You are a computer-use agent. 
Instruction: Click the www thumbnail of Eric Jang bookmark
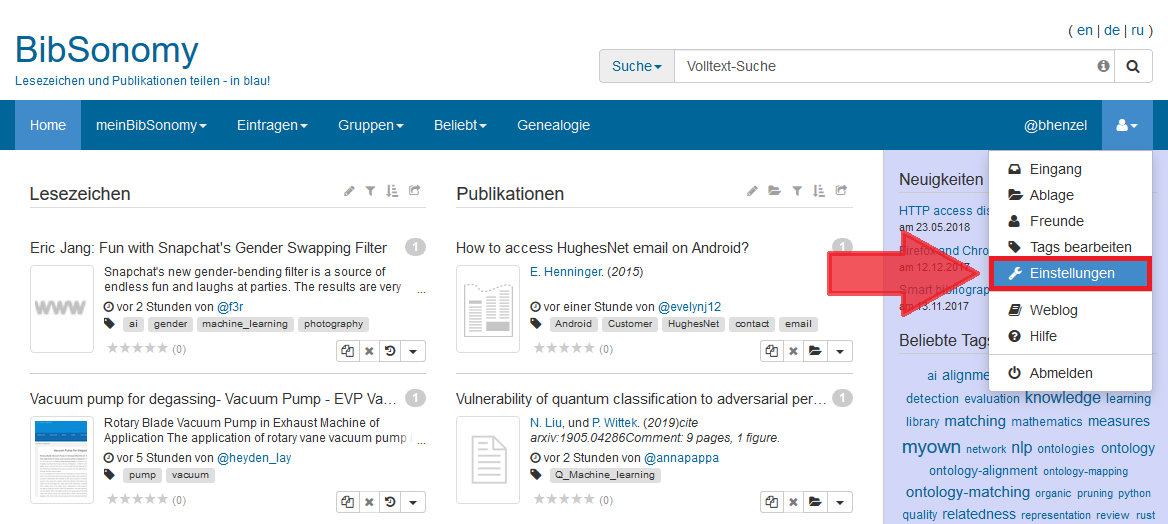pos(62,309)
